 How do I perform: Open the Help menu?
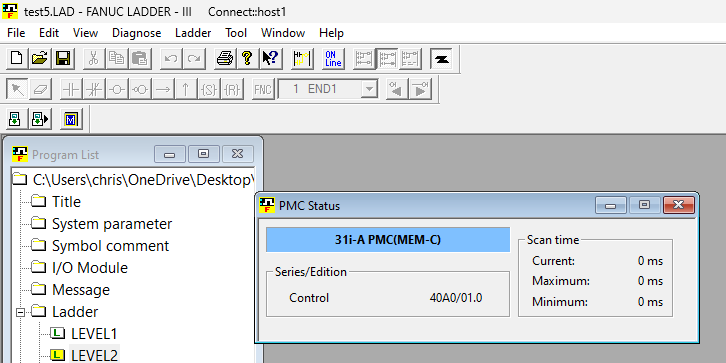point(332,33)
